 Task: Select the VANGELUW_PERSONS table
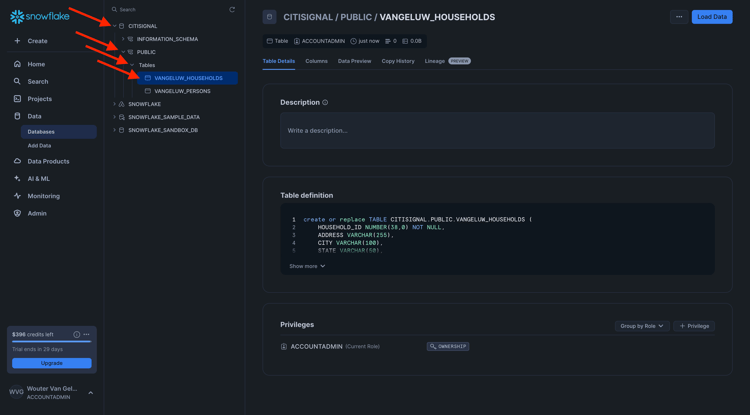click(182, 91)
